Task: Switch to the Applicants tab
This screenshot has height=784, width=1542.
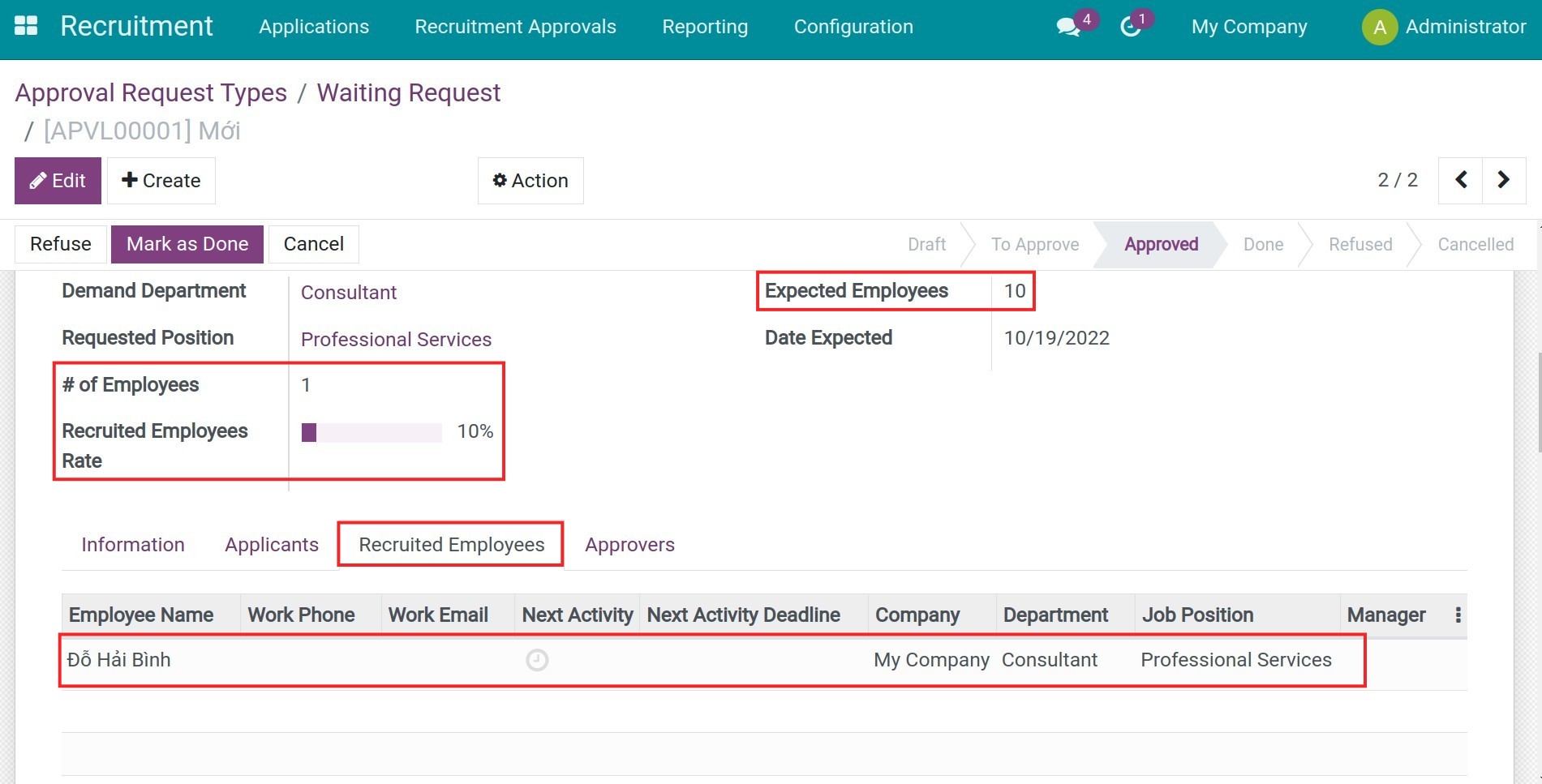Action: (272, 545)
